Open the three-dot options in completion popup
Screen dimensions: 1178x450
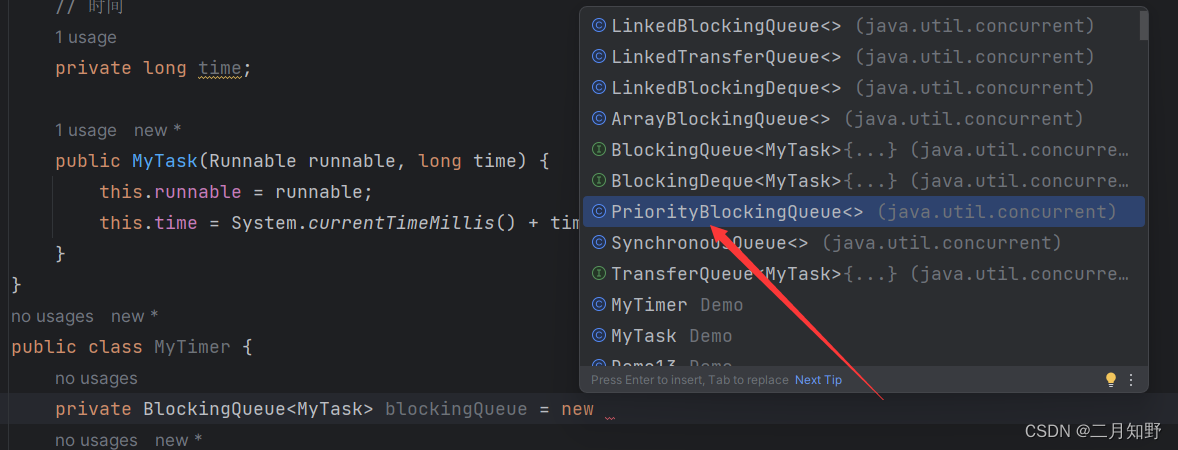click(x=1131, y=380)
